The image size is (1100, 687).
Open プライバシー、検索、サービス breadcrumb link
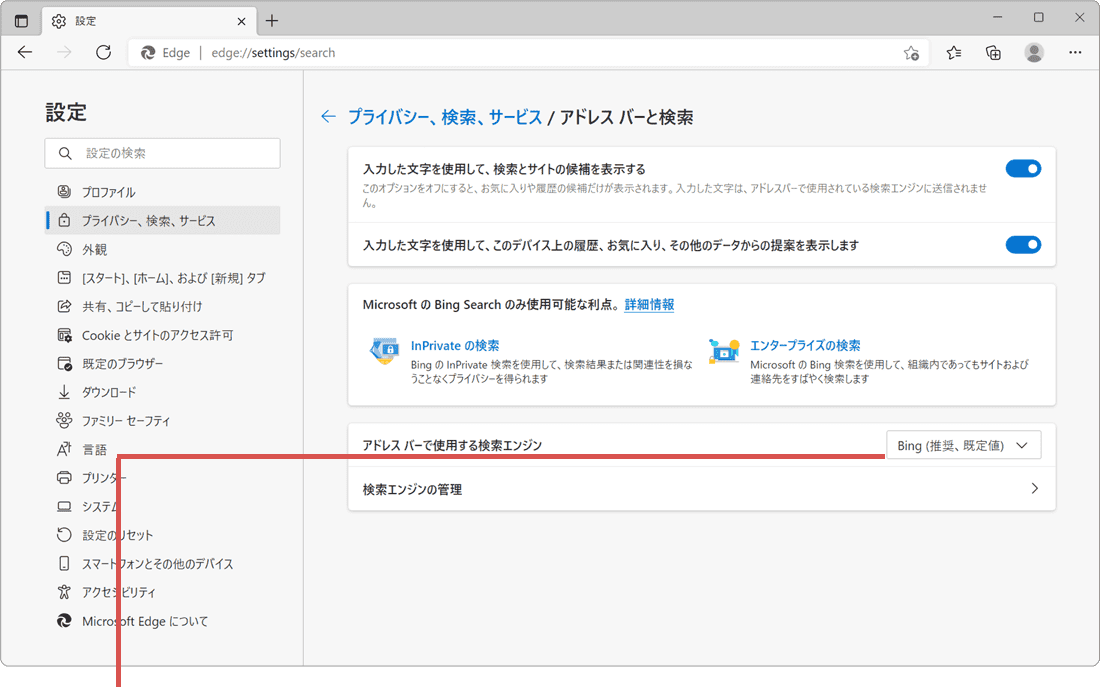click(x=445, y=117)
